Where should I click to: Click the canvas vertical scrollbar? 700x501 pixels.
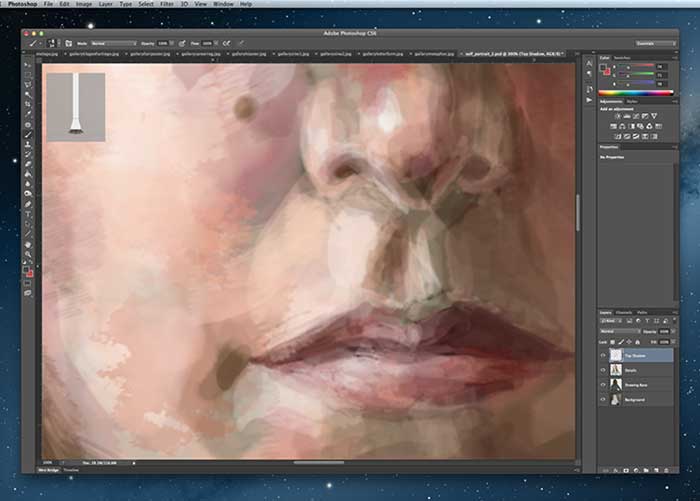point(578,213)
